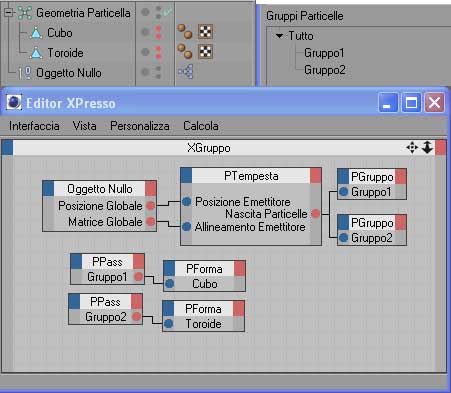Open the Vista menu

click(85, 126)
